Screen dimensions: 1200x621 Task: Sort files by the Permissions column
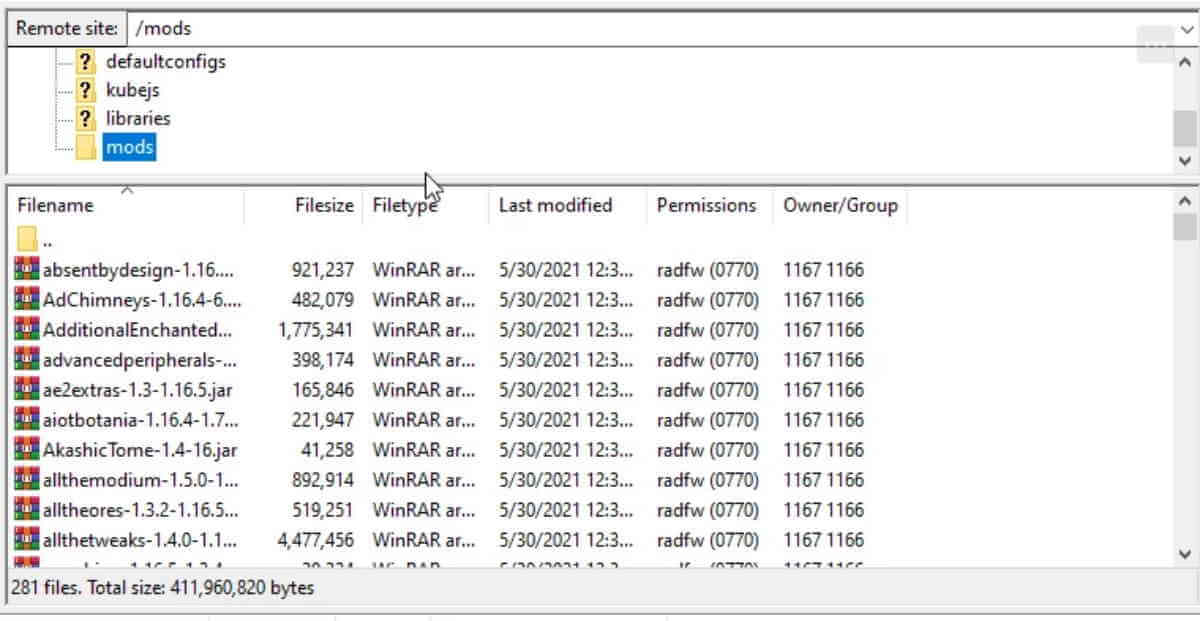click(x=707, y=205)
